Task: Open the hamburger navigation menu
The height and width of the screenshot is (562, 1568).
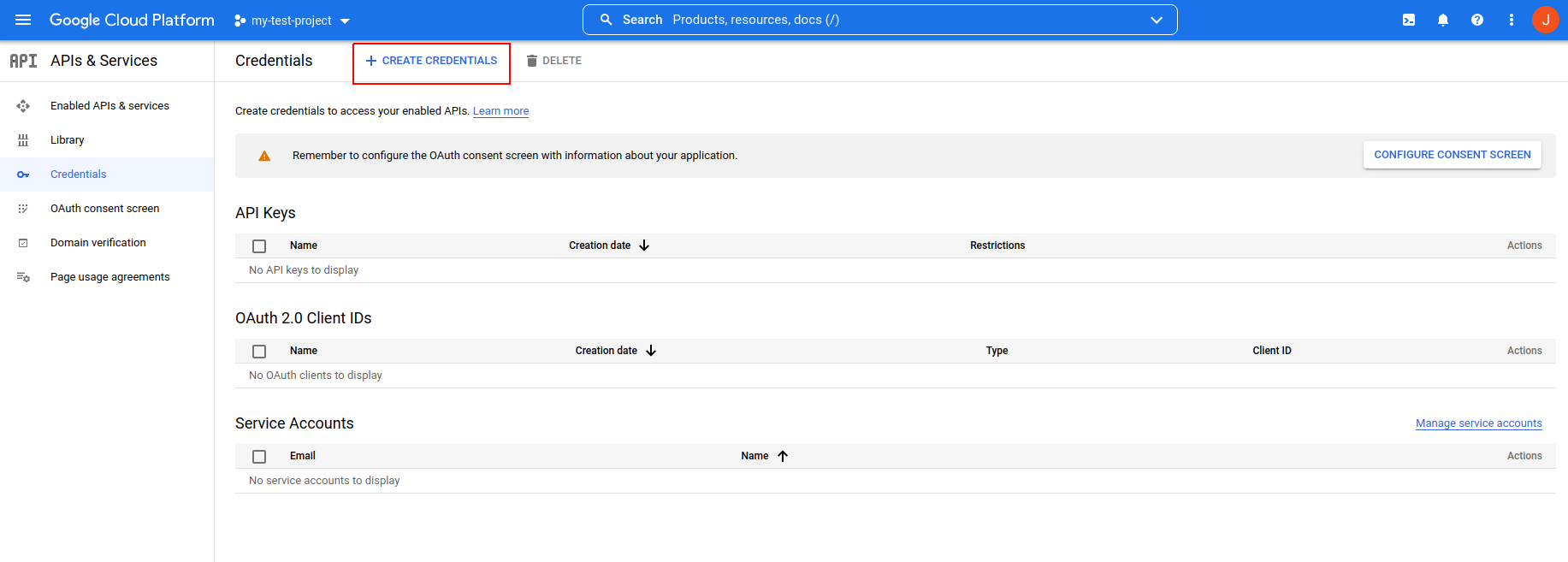Action: tap(23, 20)
